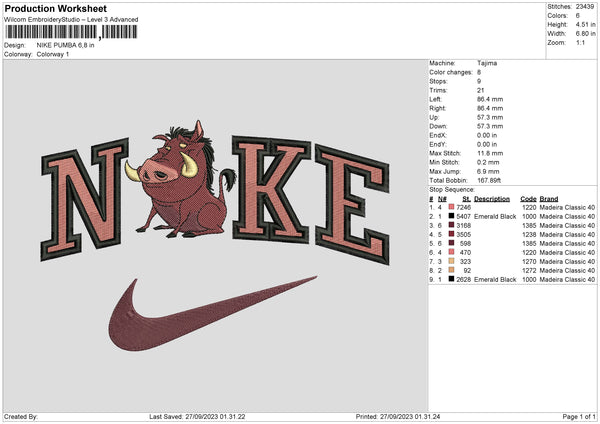600x424 pixels.
Task: Select the Pumbaa warthog in the design preview
Action: tap(181, 180)
